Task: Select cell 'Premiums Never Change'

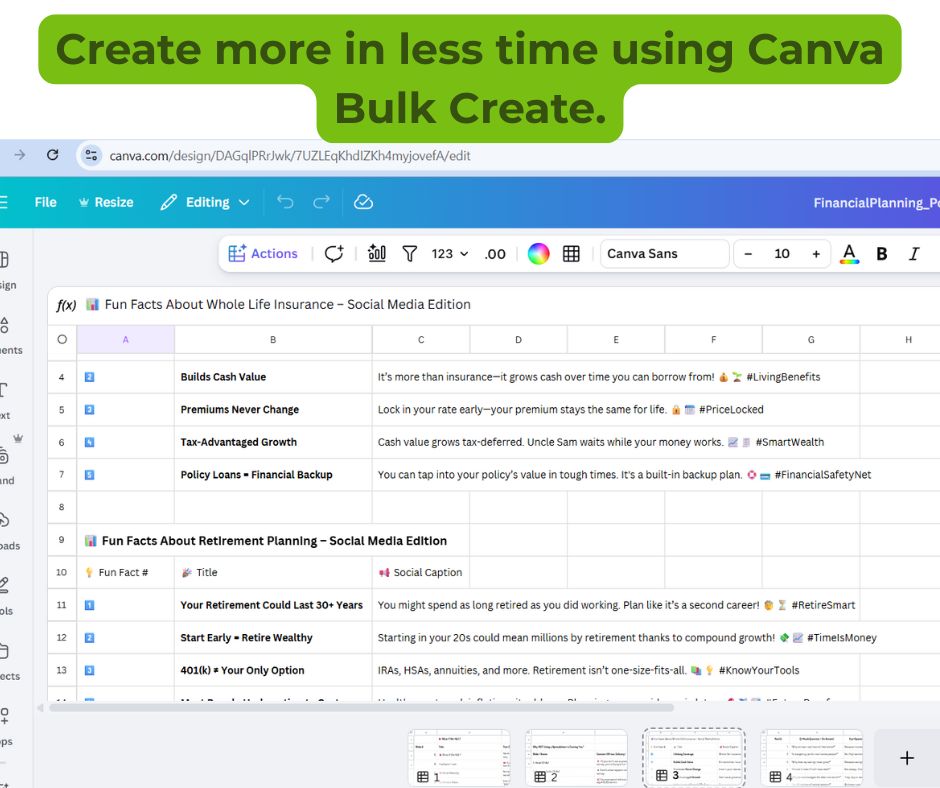Action: (x=273, y=410)
